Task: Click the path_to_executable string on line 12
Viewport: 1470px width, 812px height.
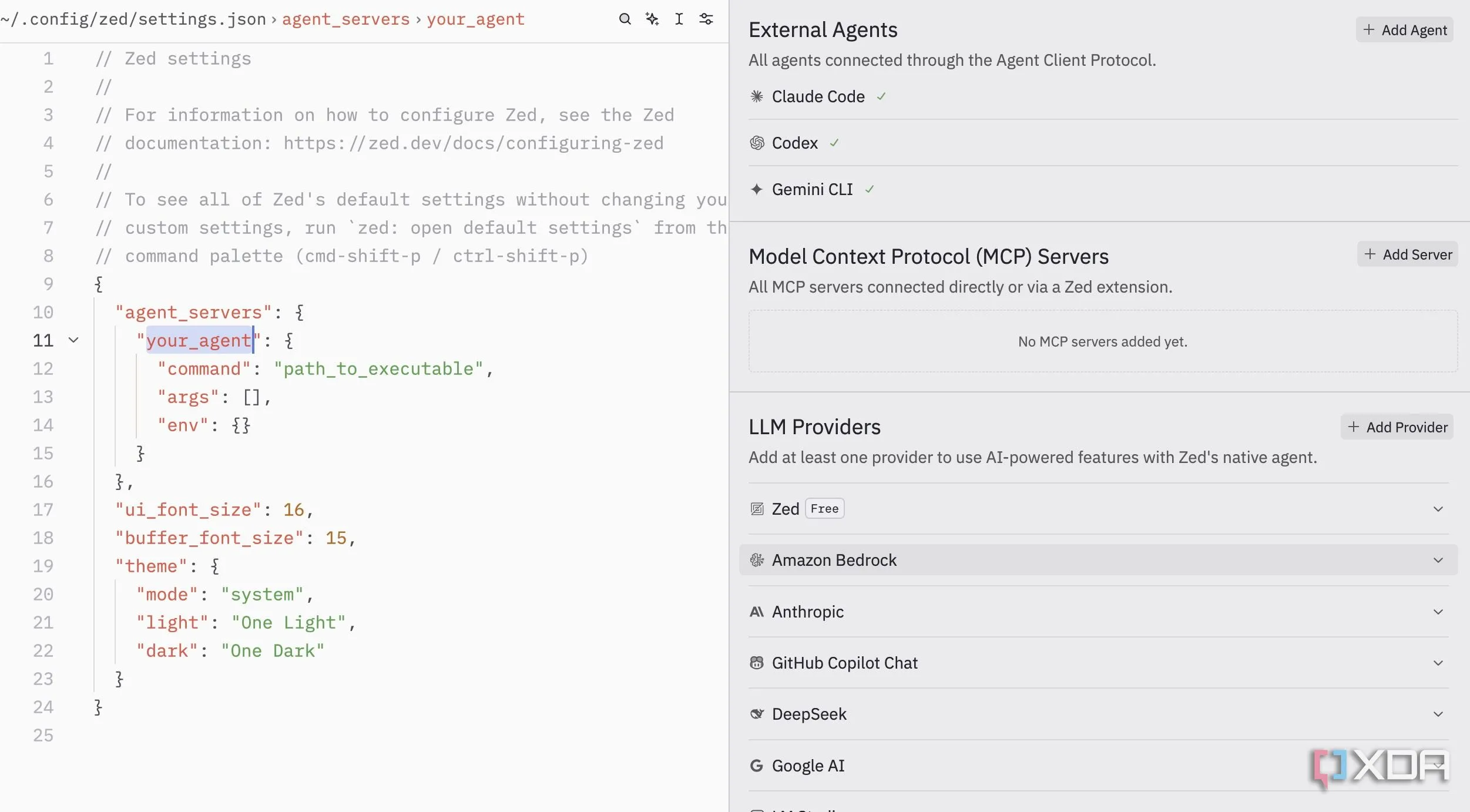Action: click(378, 369)
